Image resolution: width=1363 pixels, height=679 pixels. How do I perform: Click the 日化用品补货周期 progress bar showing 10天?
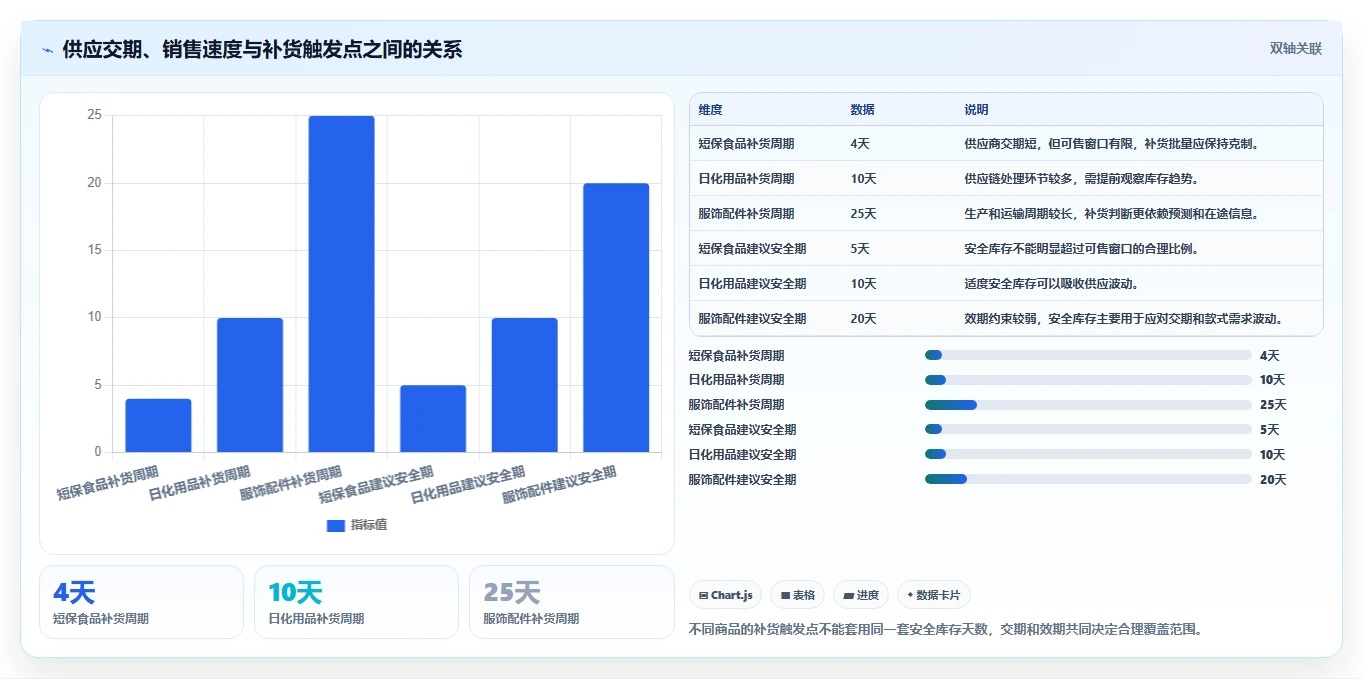(1088, 380)
